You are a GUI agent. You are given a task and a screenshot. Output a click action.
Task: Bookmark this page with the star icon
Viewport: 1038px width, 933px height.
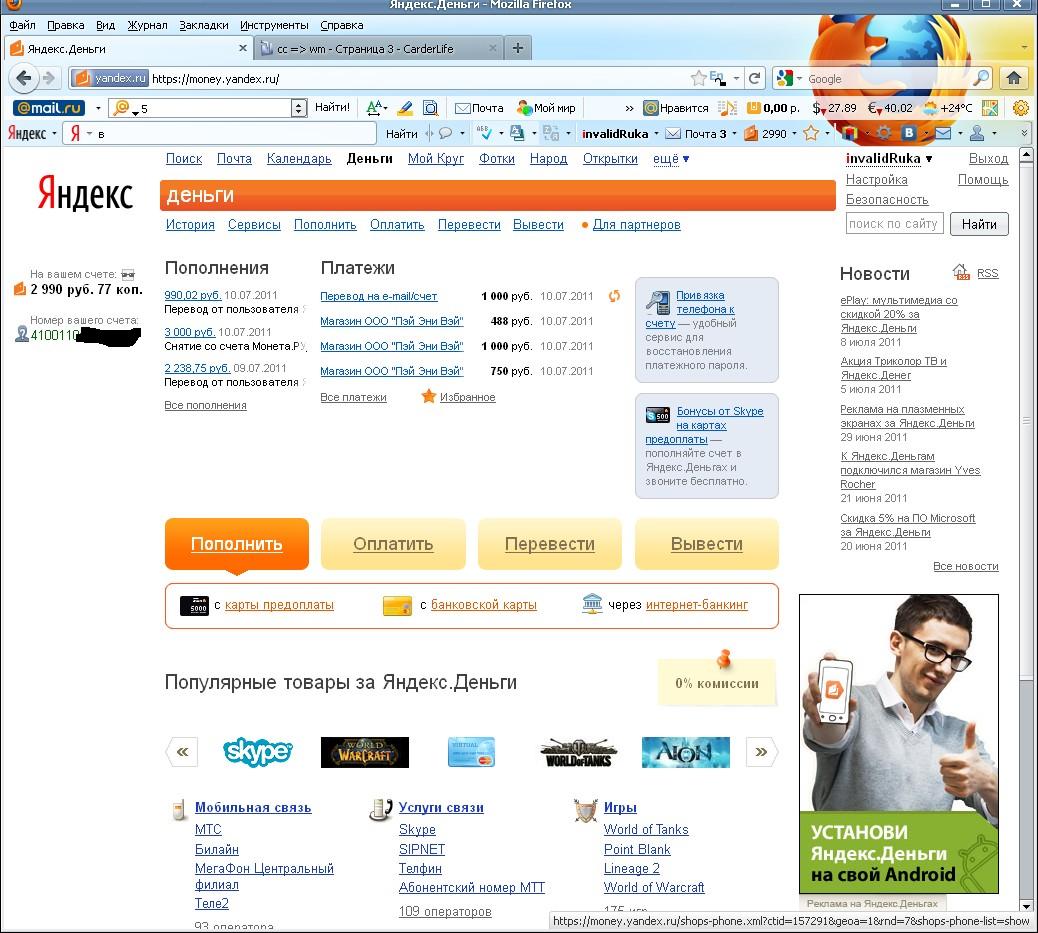click(x=698, y=78)
